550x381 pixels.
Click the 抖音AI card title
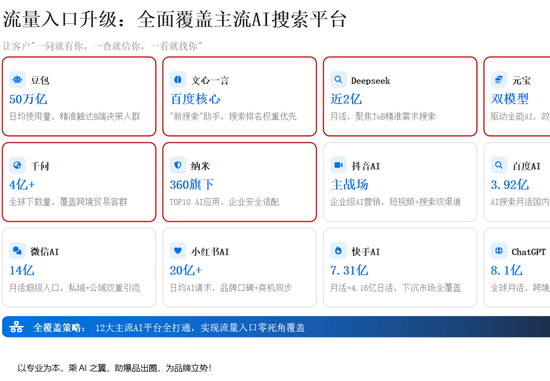click(x=365, y=166)
